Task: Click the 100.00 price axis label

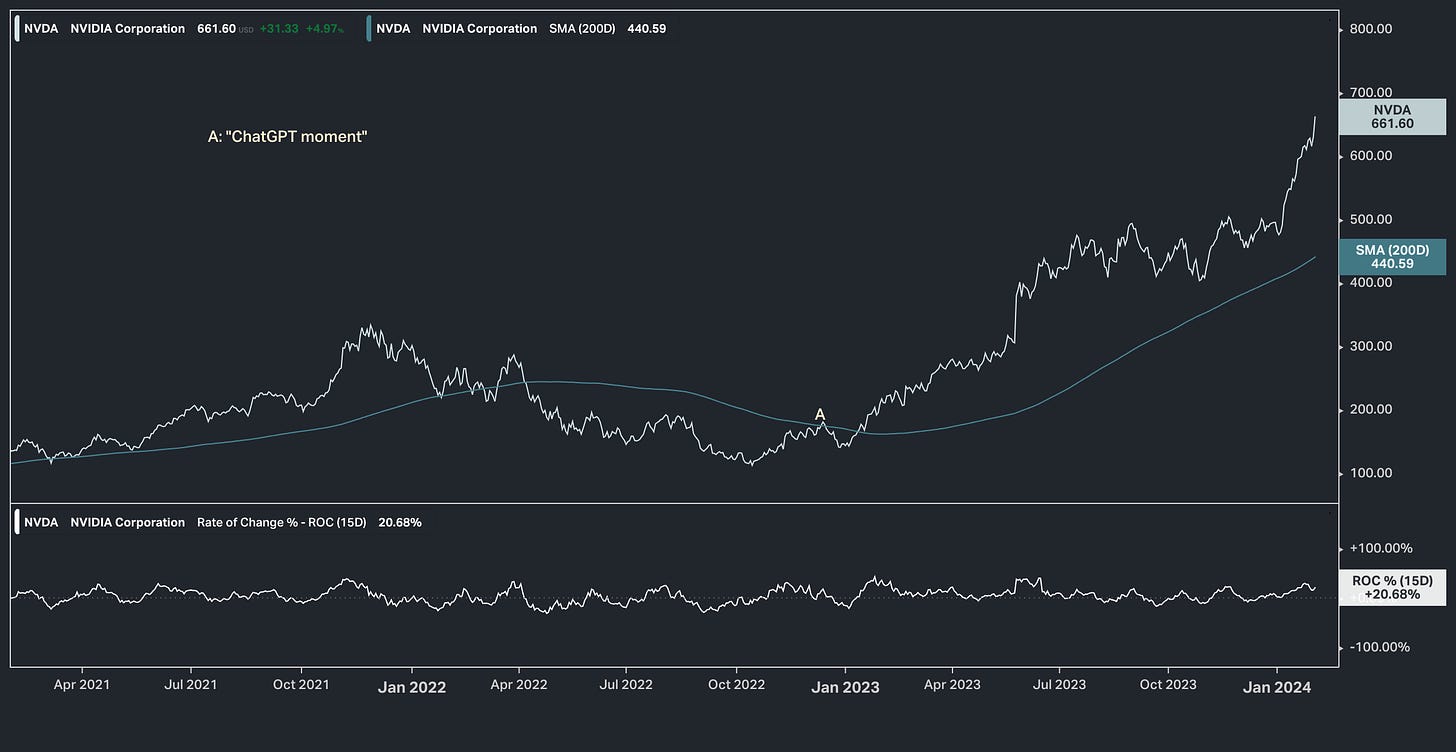Action: (x=1371, y=473)
